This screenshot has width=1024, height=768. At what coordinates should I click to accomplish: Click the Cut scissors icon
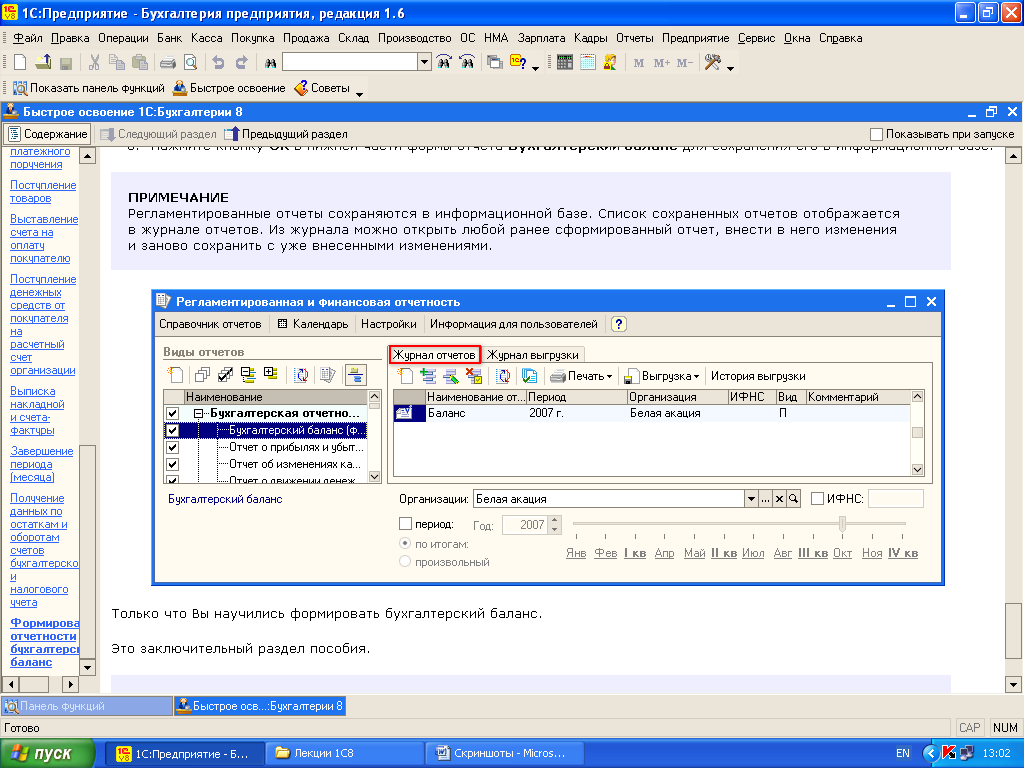coord(94,63)
